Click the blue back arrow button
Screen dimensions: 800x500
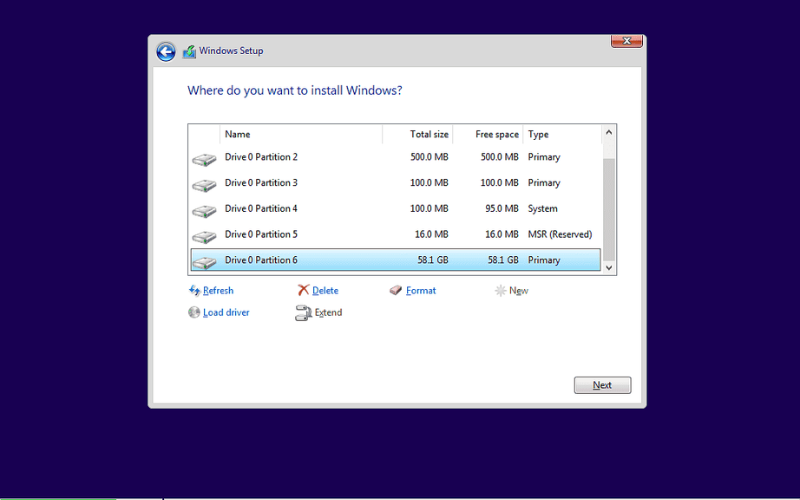click(x=166, y=52)
